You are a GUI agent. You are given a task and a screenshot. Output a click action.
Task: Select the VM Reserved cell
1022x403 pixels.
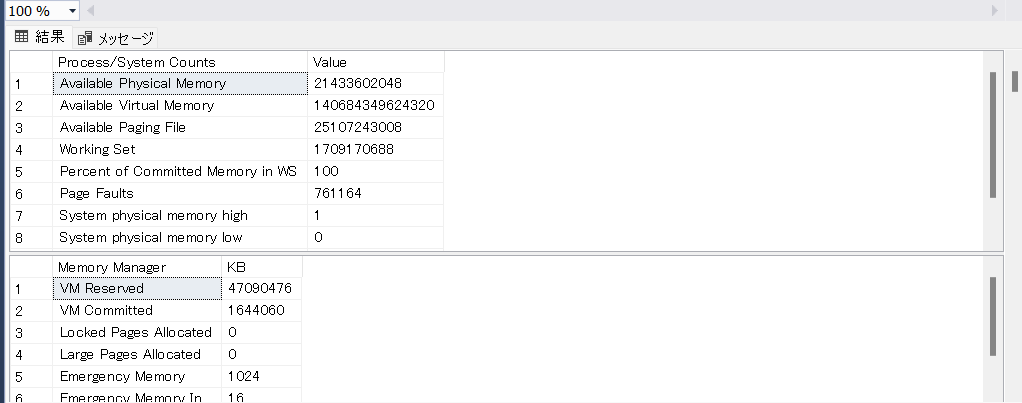pos(137,288)
